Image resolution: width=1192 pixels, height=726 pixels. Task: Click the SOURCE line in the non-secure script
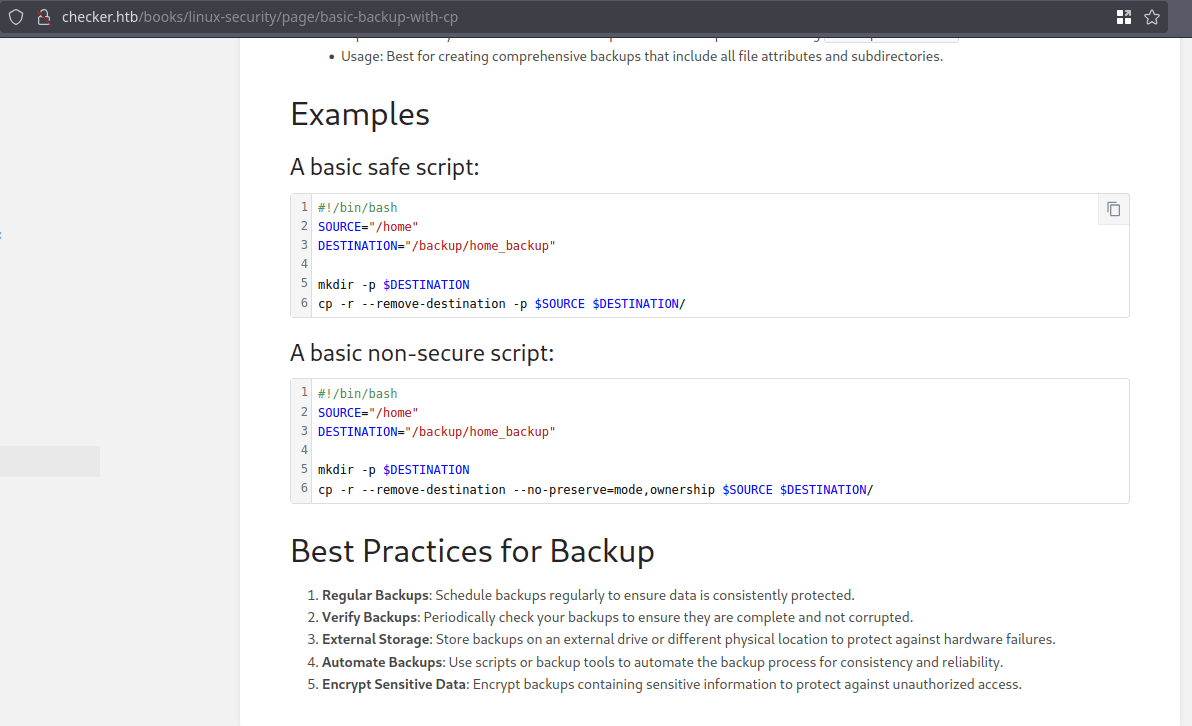[368, 412]
